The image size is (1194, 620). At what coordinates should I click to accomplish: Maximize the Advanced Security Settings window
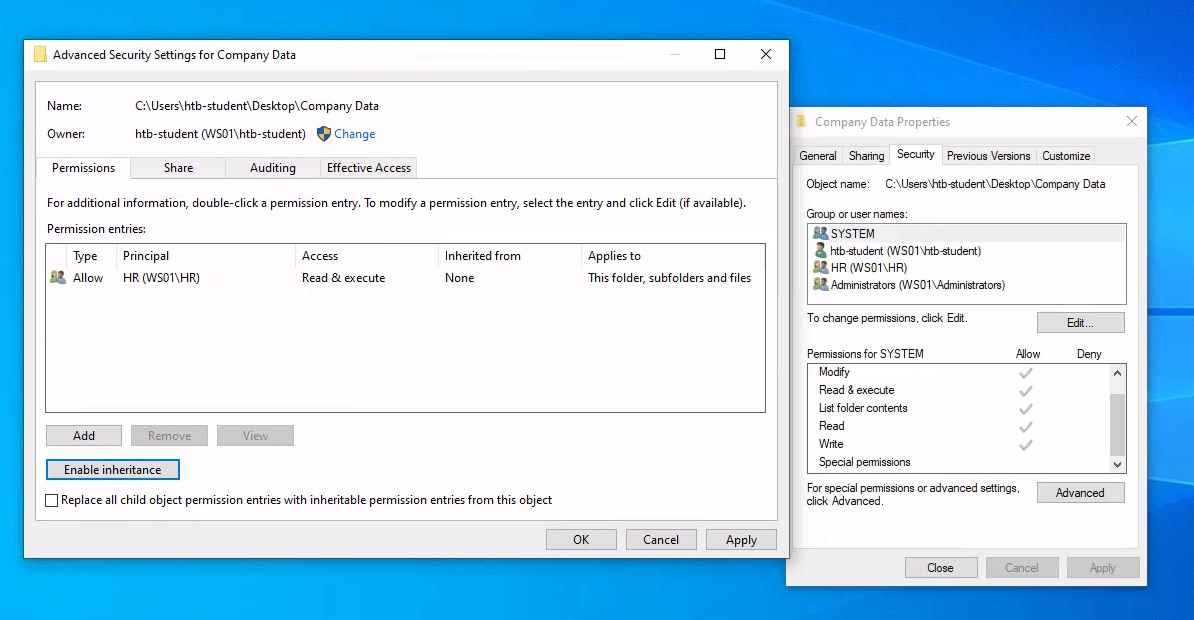(720, 55)
